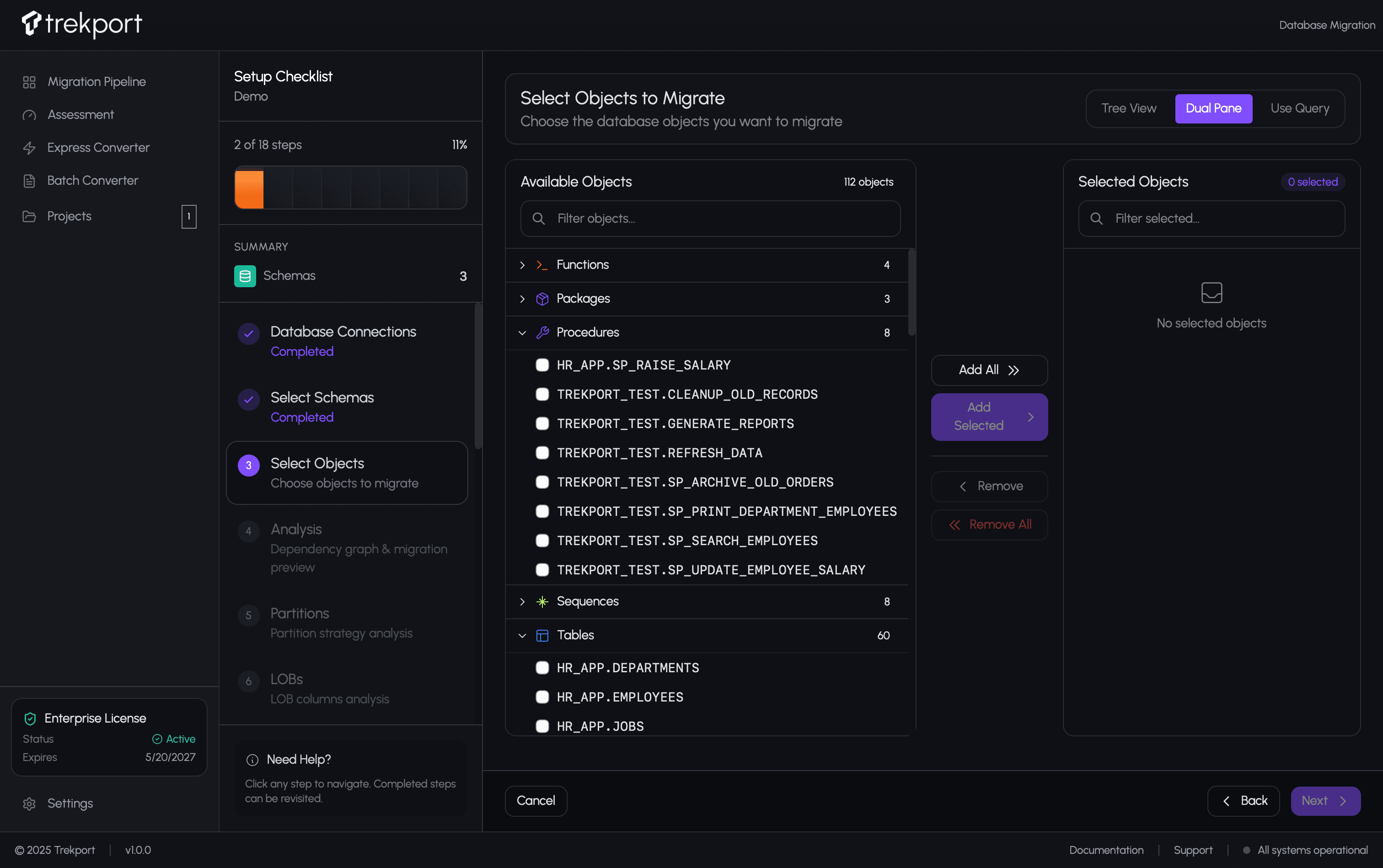The height and width of the screenshot is (868, 1383).
Task: Click the Filter objects input field
Action: (710, 219)
